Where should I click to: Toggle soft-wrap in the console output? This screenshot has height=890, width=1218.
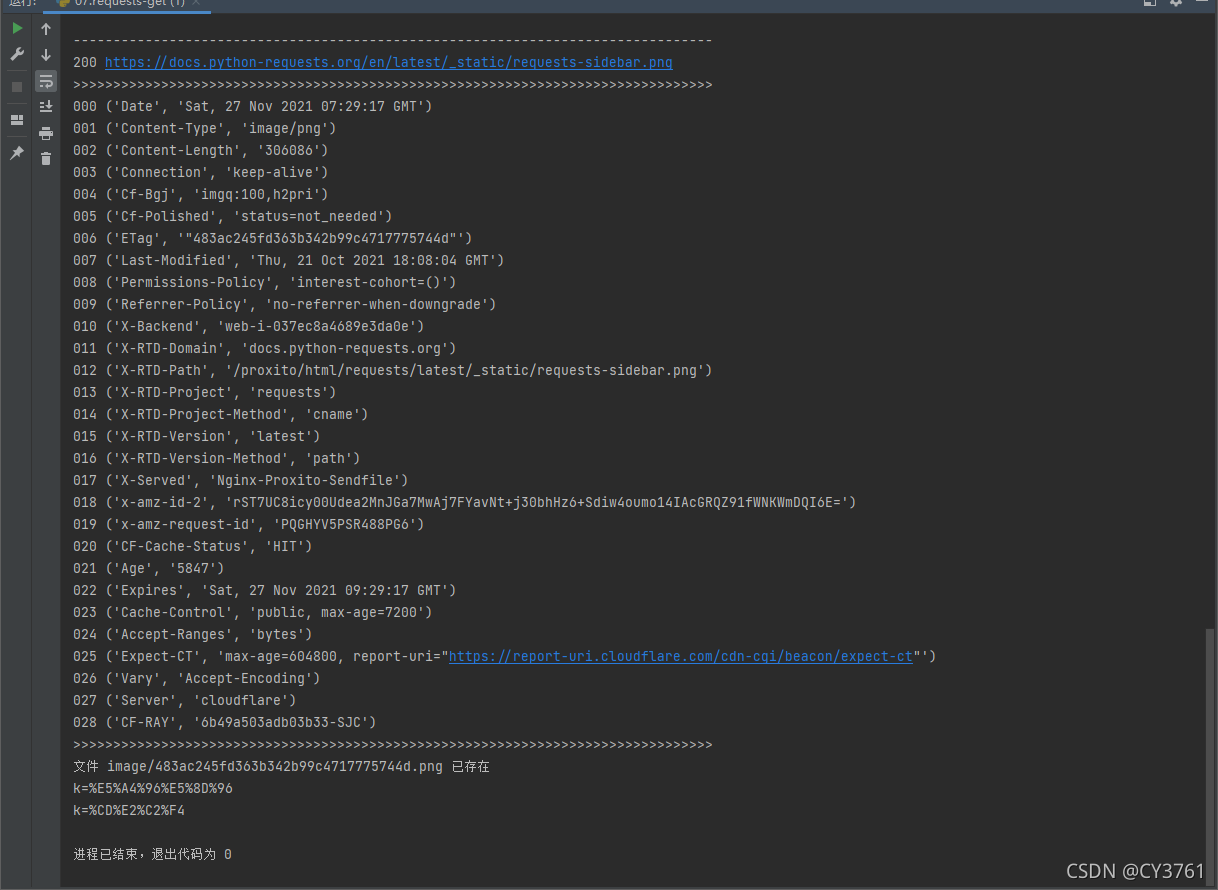46,81
